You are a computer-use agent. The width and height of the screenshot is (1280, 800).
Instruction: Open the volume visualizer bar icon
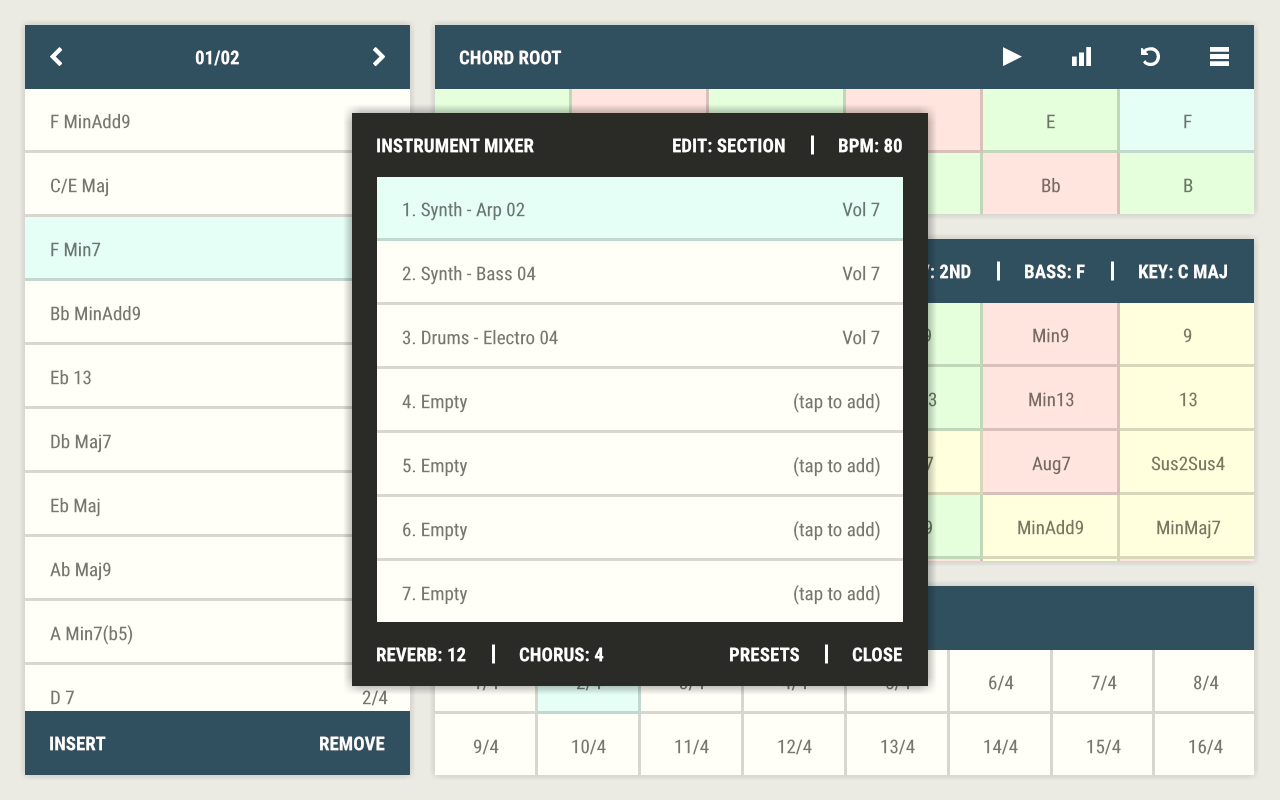point(1081,57)
